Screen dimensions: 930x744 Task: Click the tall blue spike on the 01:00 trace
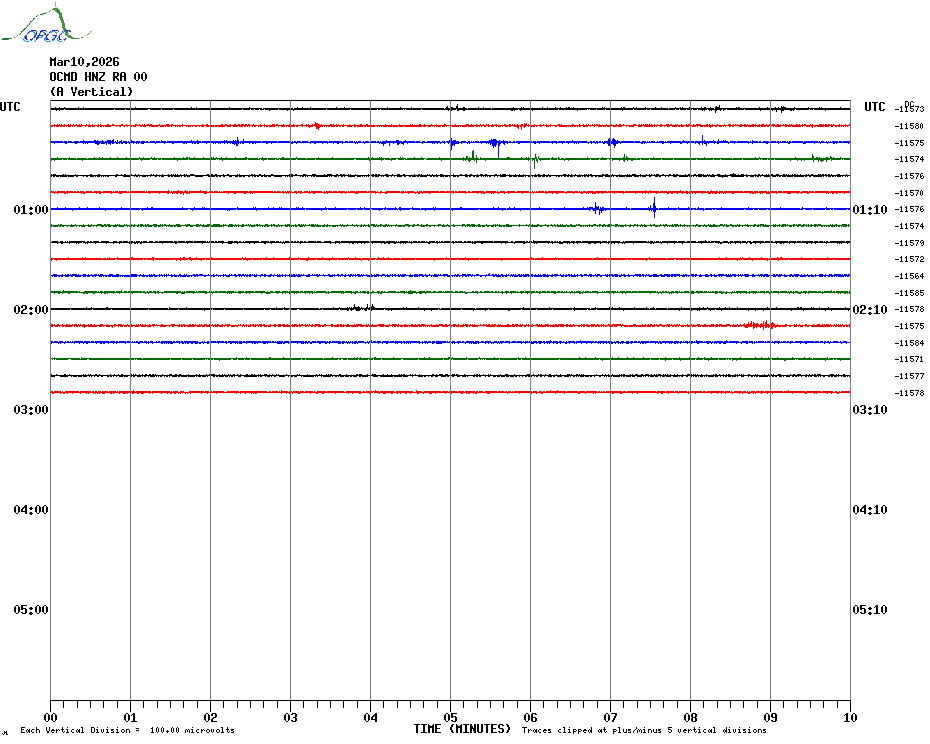[x=654, y=208]
